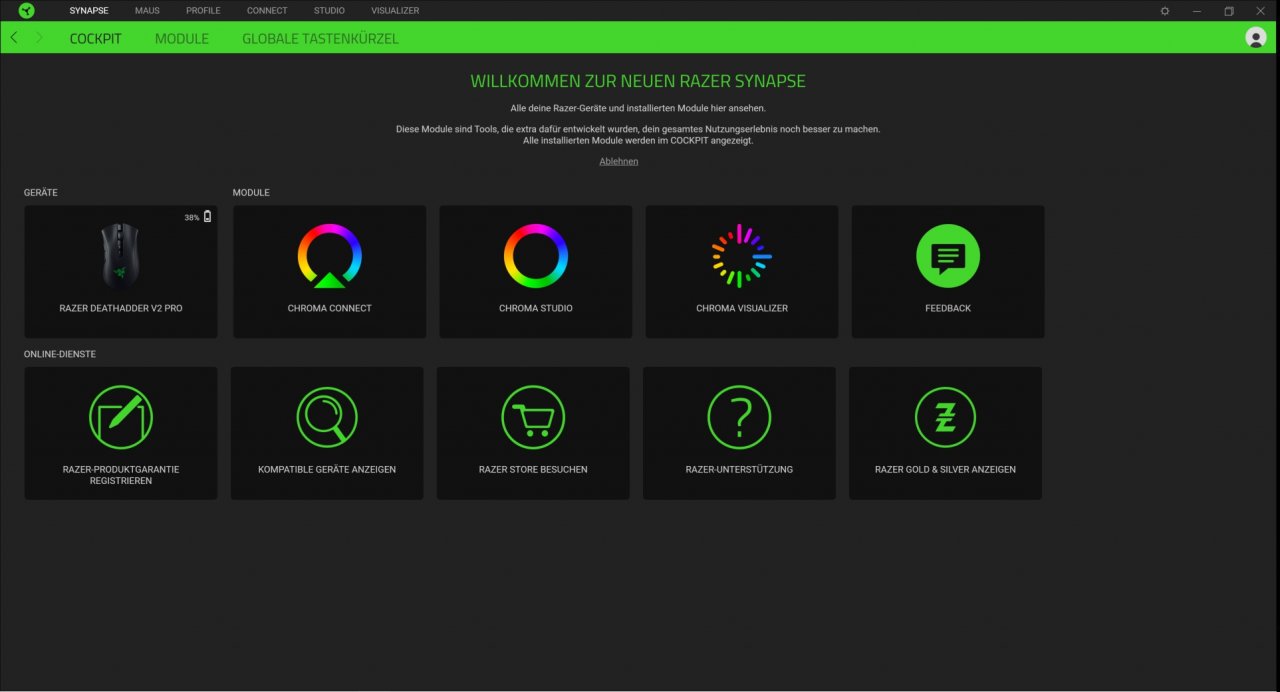The image size is (1280, 692).
Task: Minimize the Synapse window
Action: pos(1197,11)
